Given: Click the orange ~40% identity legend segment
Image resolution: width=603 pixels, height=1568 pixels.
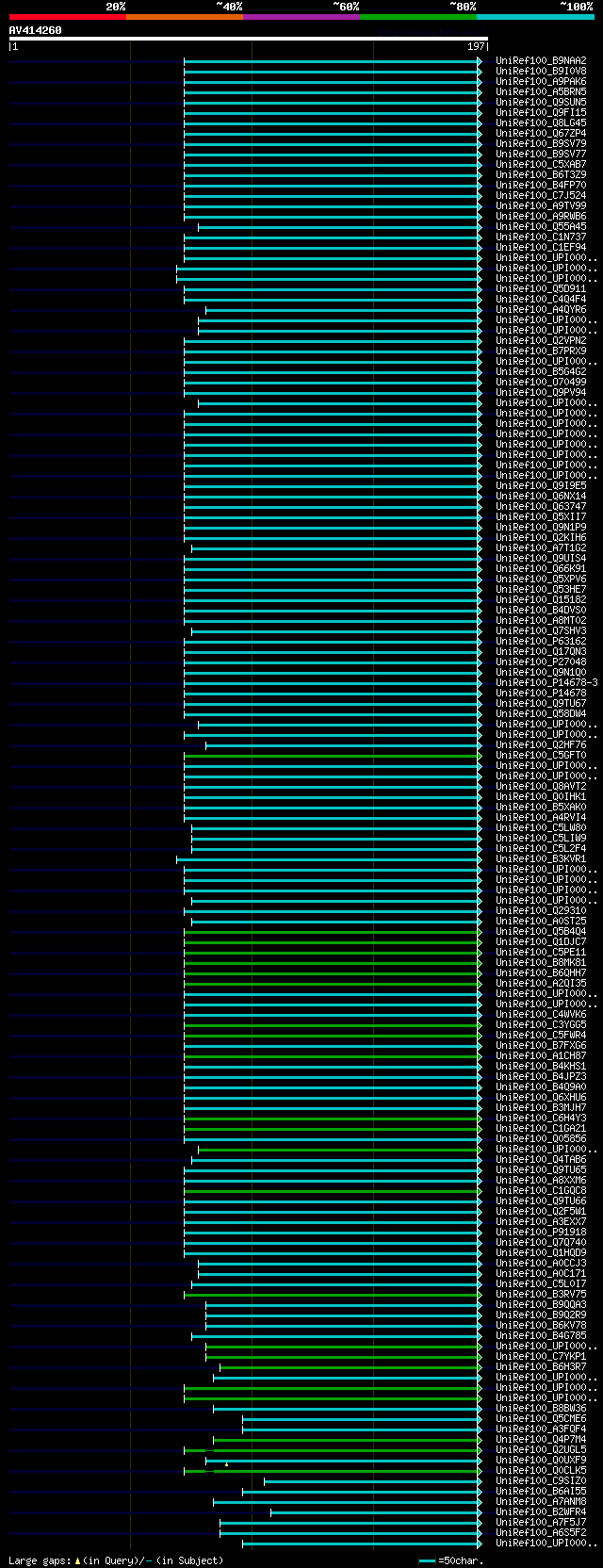Looking at the screenshot, I should pos(185,17).
